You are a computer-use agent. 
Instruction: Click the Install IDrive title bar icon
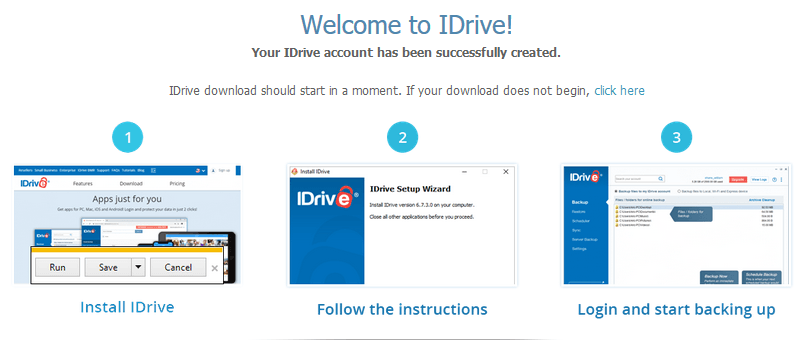coord(294,172)
